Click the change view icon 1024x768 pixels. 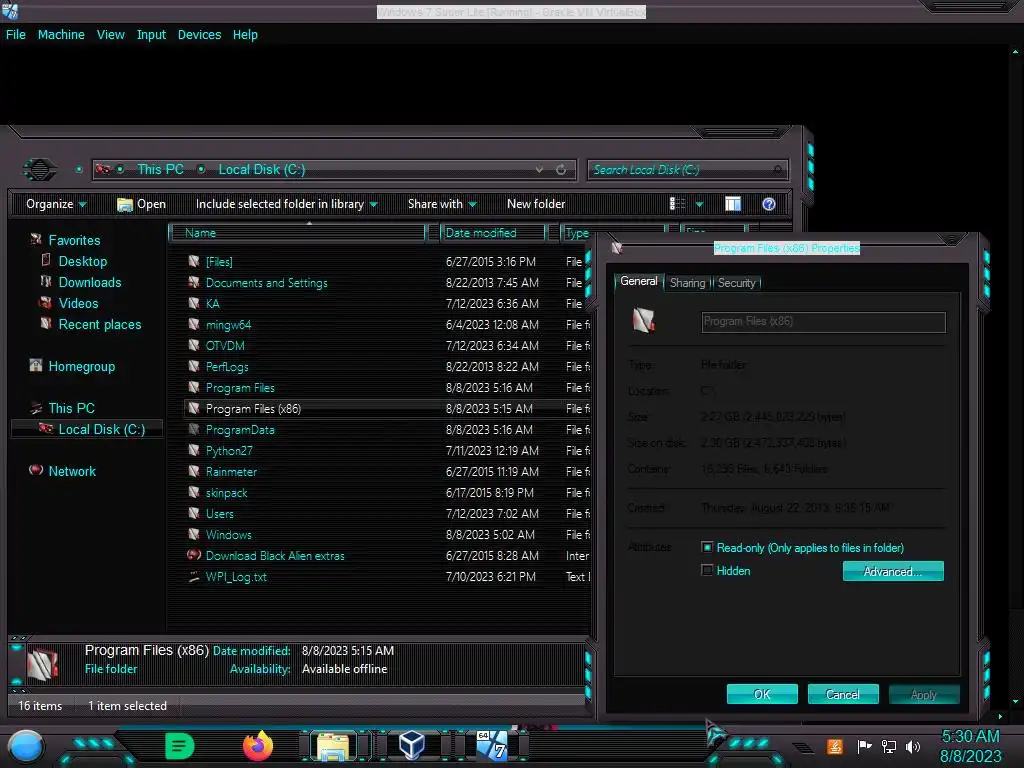coord(677,204)
